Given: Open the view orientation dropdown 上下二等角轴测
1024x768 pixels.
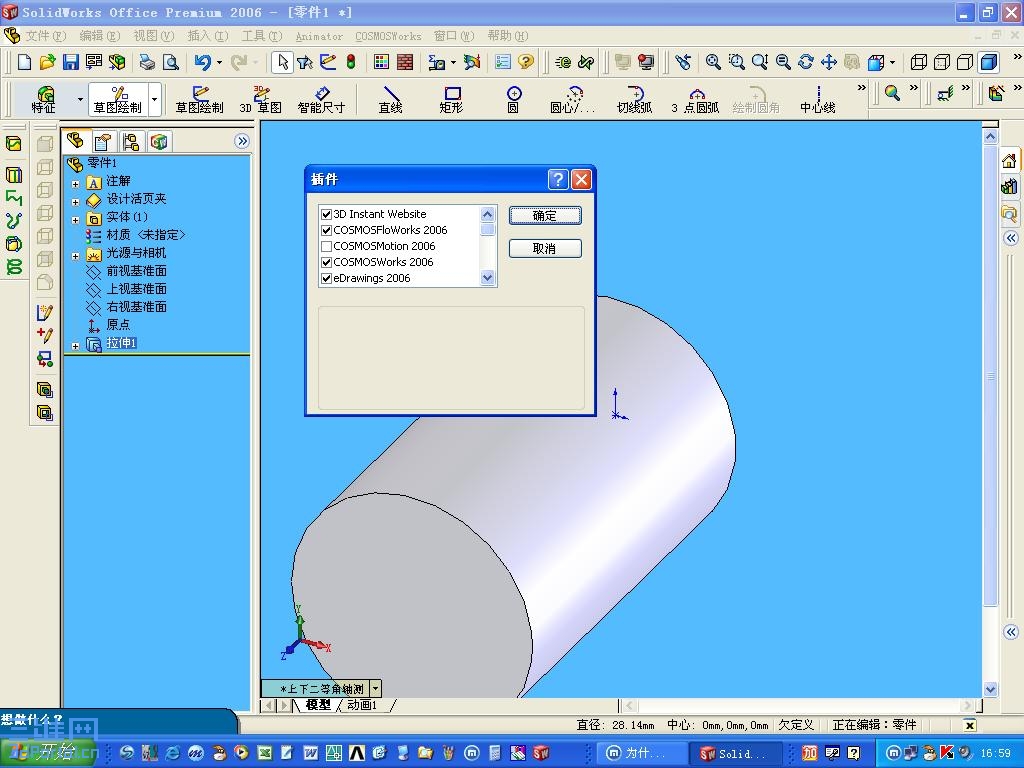Looking at the screenshot, I should tap(376, 688).
